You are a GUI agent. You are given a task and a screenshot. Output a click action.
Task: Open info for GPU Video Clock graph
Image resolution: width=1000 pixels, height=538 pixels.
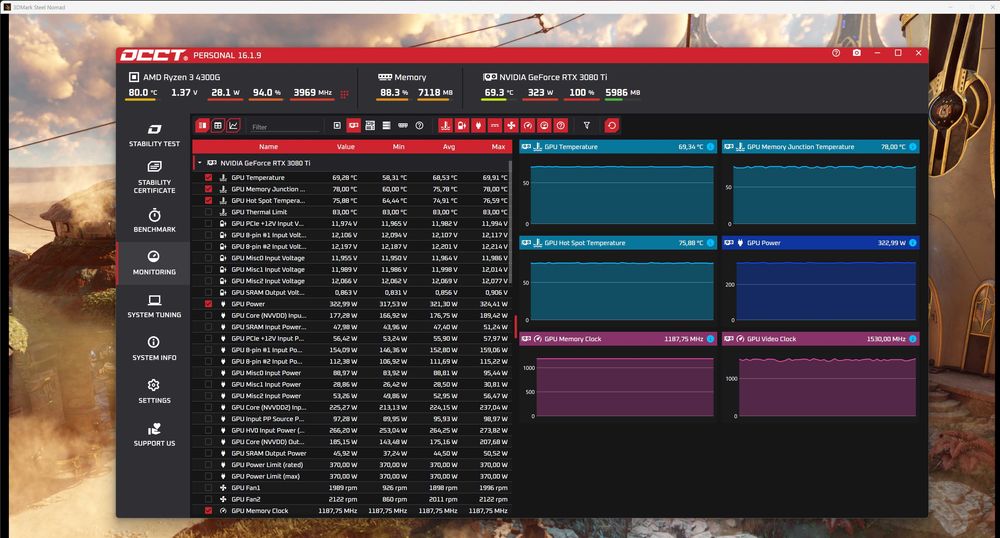tap(913, 339)
